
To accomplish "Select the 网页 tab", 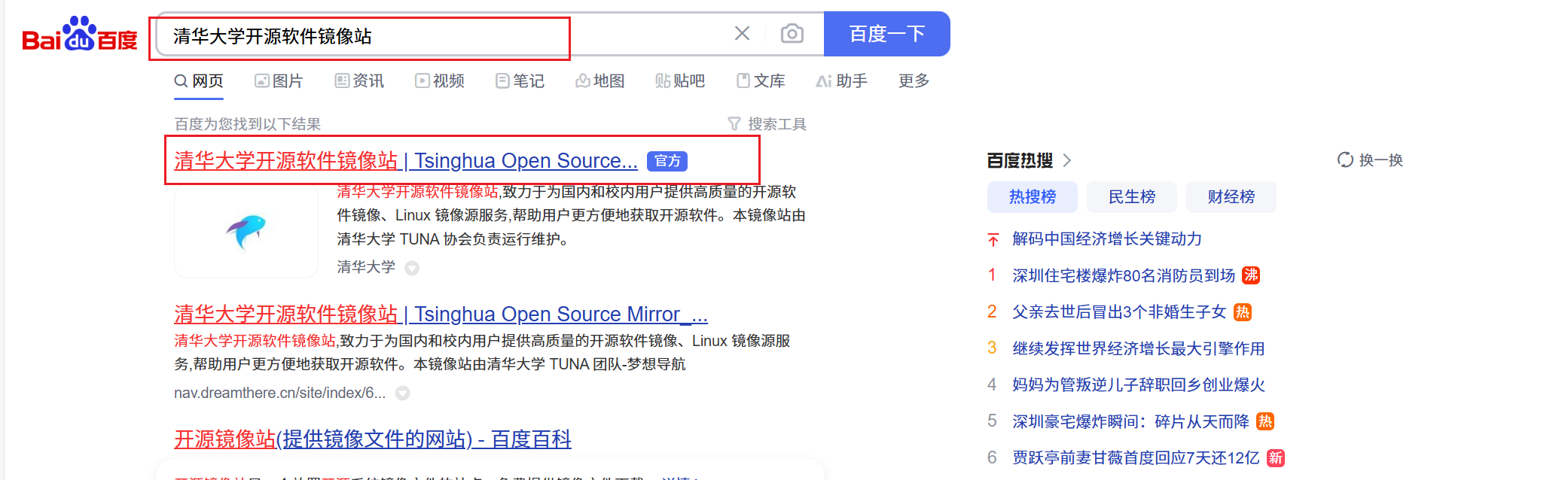I will (x=199, y=81).
